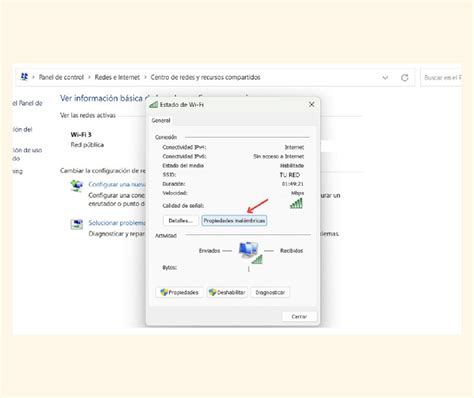Click 'Sin acceso a Internet' IPv6 value
The width and height of the screenshot is (474, 398).
pos(279,156)
